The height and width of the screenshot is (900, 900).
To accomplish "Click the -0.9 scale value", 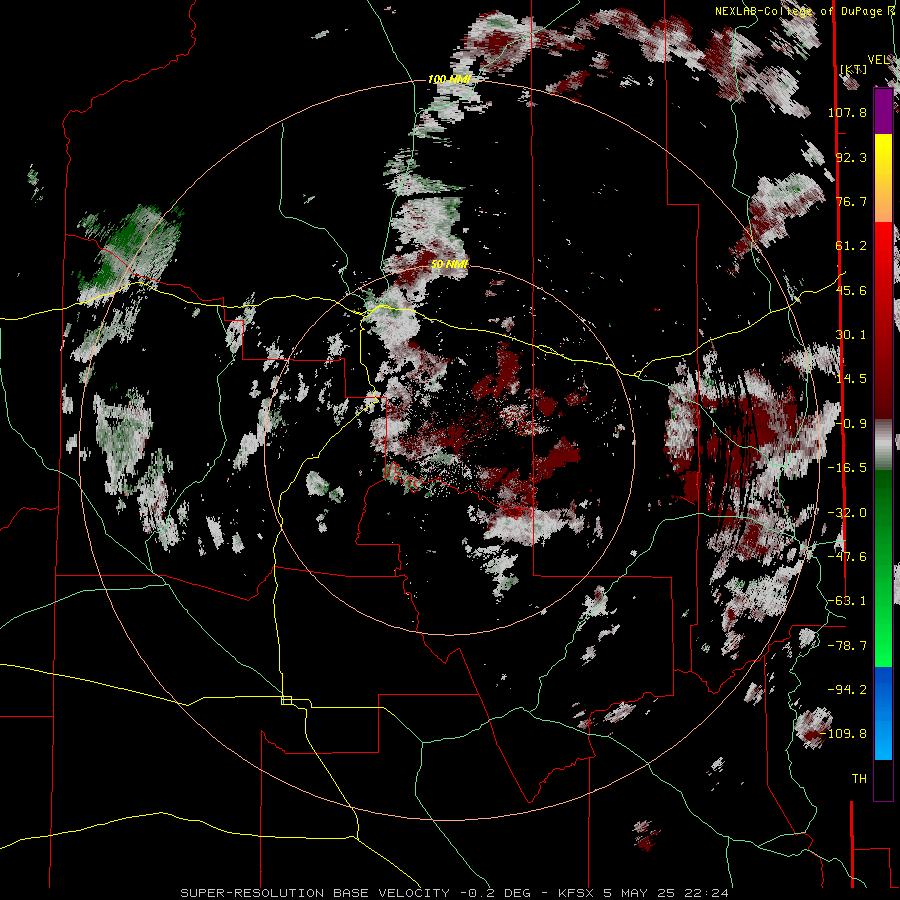I will click(x=851, y=424).
